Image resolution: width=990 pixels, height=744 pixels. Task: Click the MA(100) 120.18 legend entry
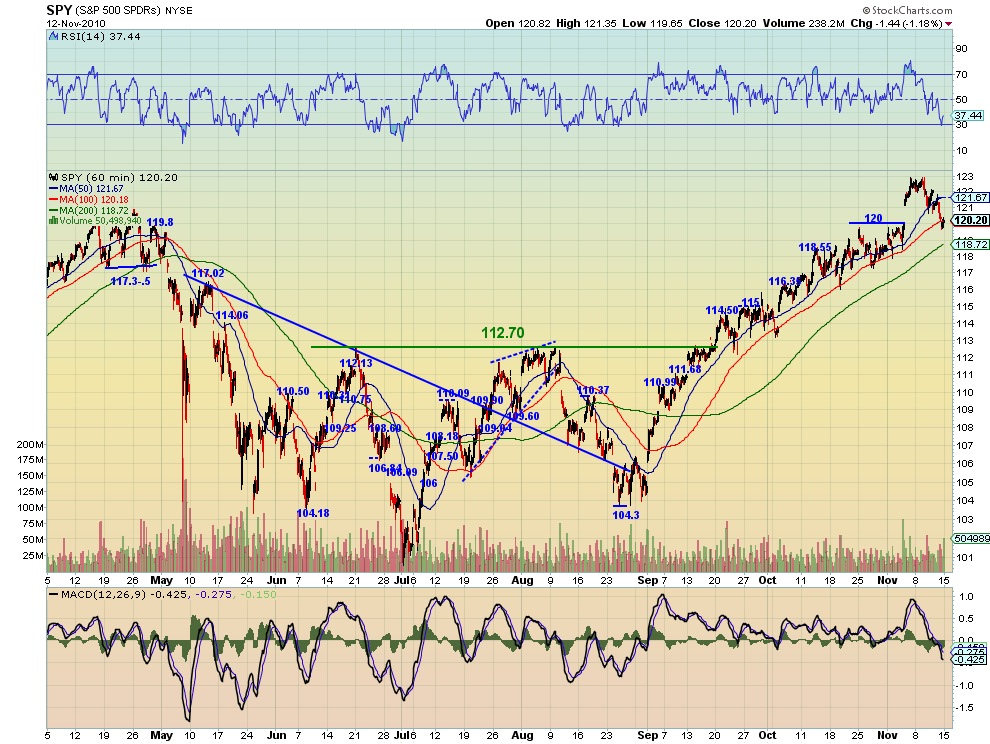point(88,200)
